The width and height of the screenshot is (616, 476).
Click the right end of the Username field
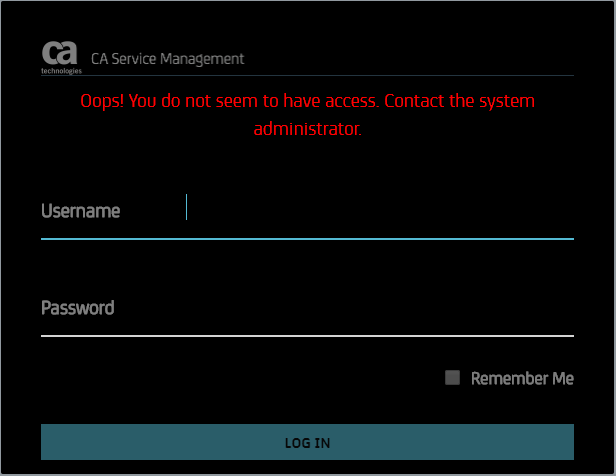(560, 211)
